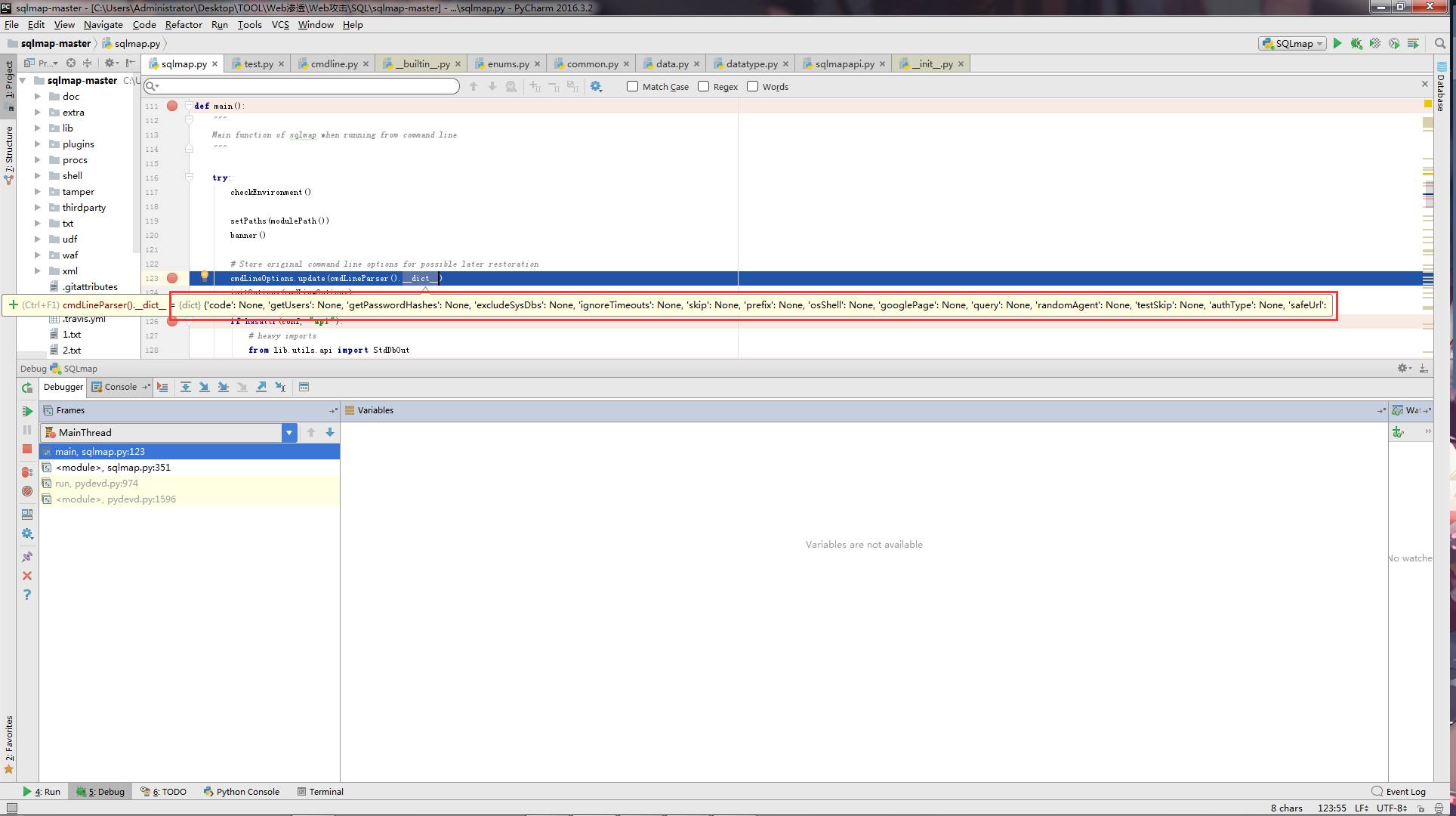Expand the tamper folder

pos(38,192)
